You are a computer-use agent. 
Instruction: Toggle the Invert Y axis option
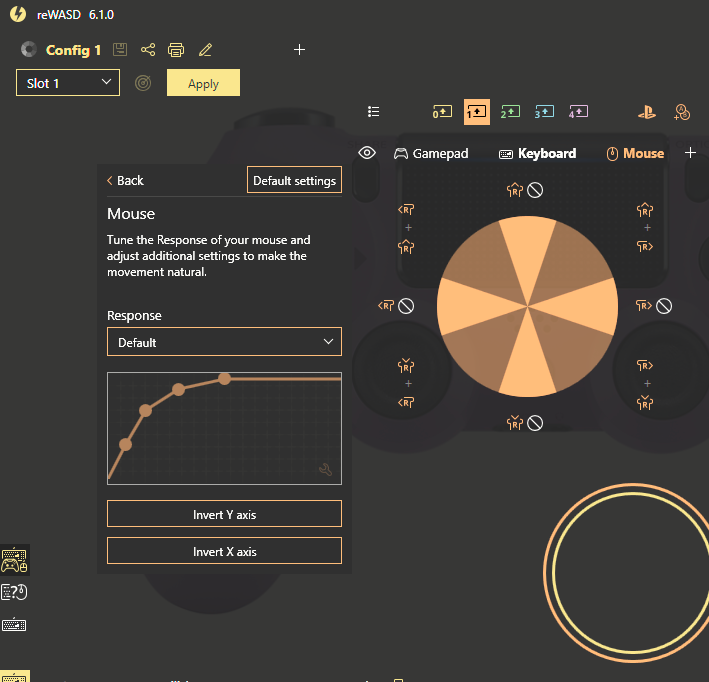(224, 514)
